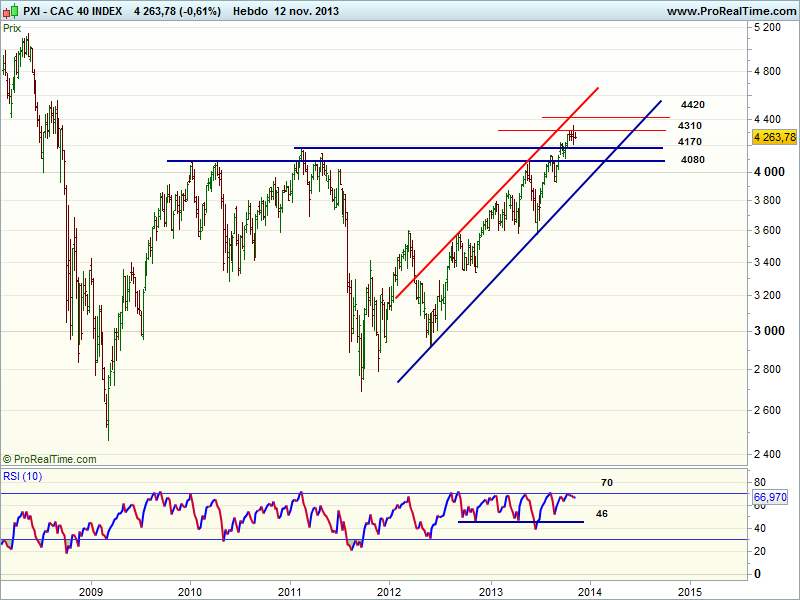Screen dimensions: 800x600
Task: Click the current price tag 4 263,78
Action: point(774,137)
